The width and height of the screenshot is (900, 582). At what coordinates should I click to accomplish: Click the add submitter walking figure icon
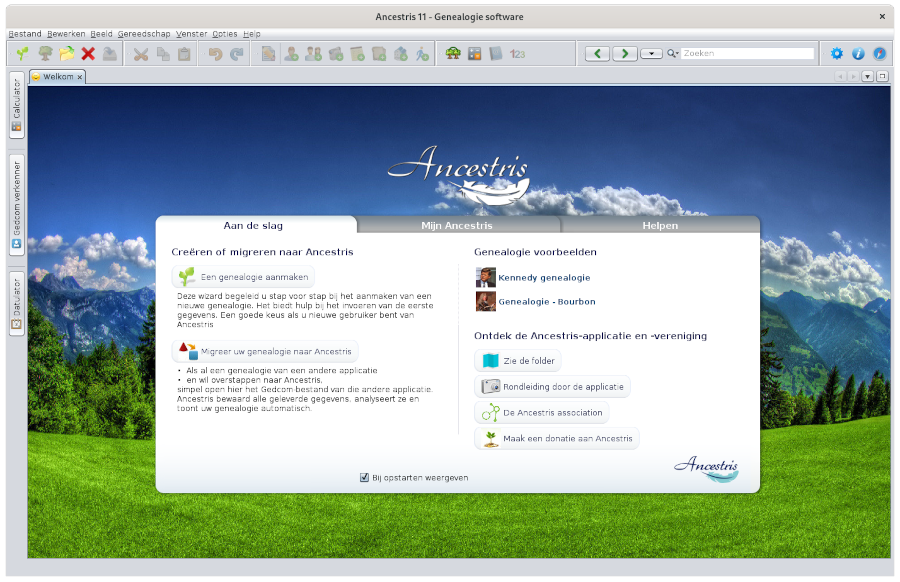(x=422, y=54)
